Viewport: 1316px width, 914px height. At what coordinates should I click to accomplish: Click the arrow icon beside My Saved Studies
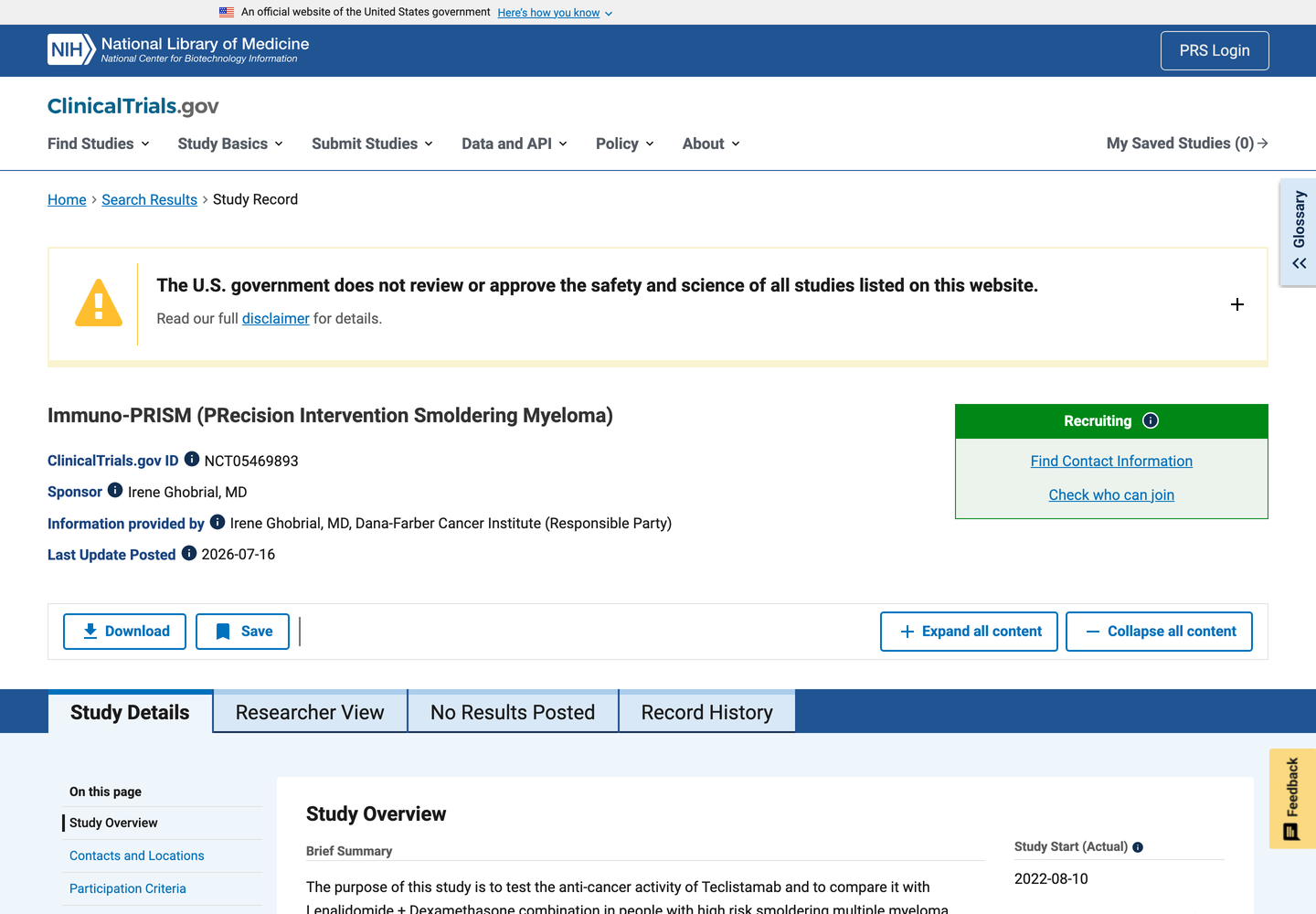pos(1263,143)
